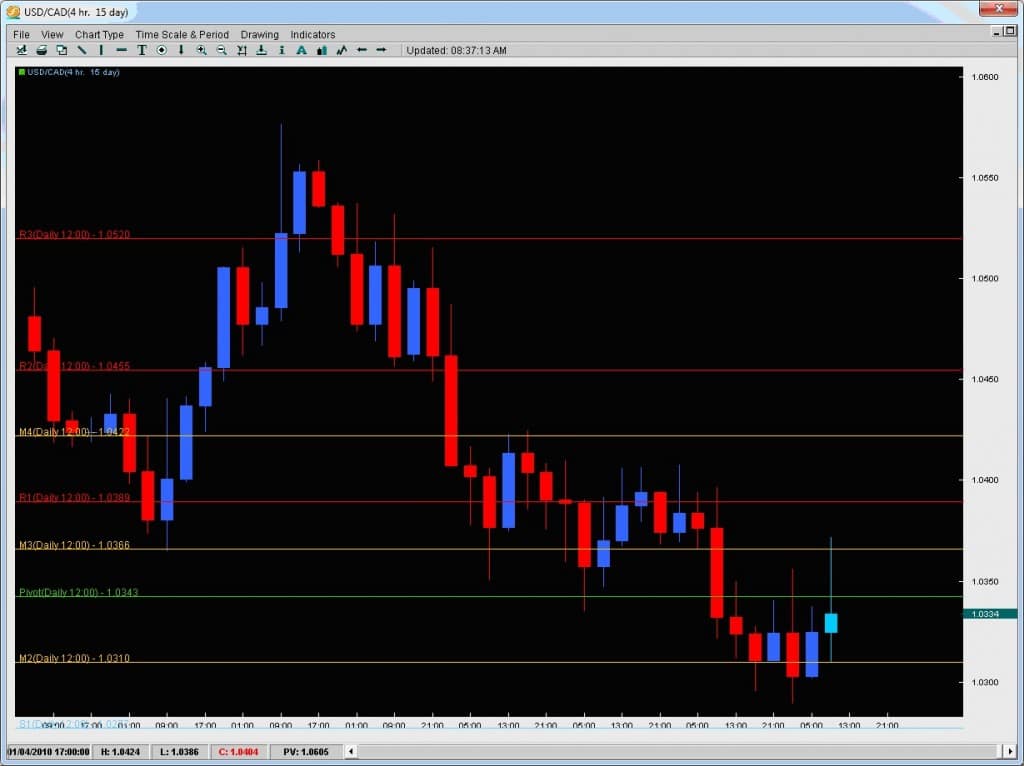Click the horizontal scrollbar left arrow
The height and width of the screenshot is (766, 1024).
click(x=351, y=752)
